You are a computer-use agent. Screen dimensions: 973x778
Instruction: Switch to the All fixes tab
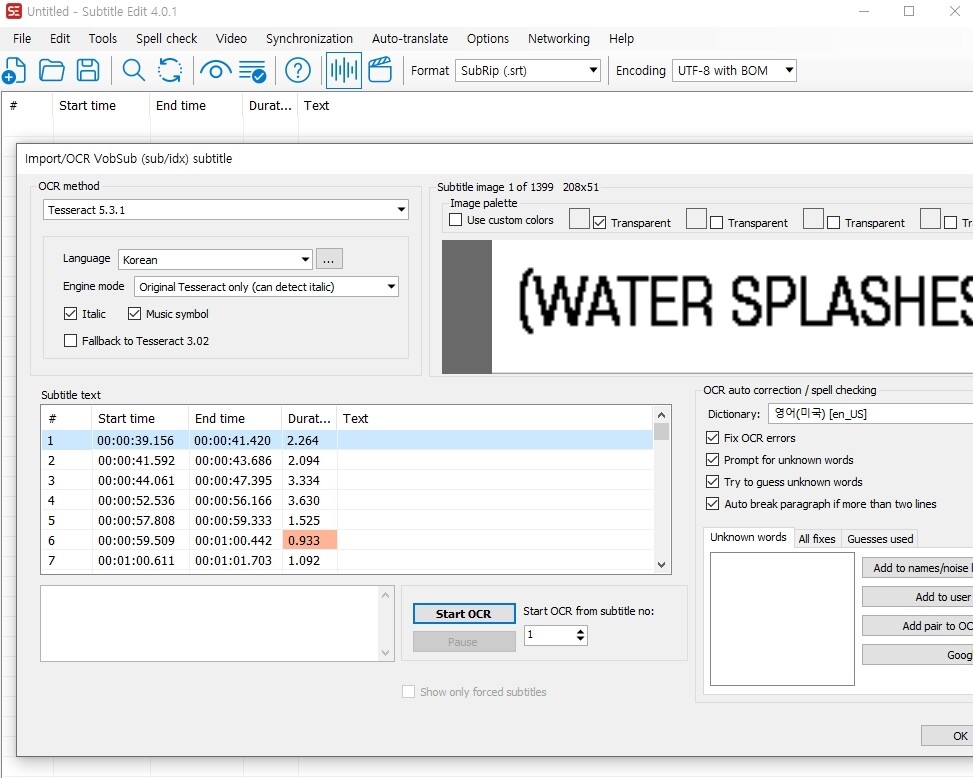816,539
